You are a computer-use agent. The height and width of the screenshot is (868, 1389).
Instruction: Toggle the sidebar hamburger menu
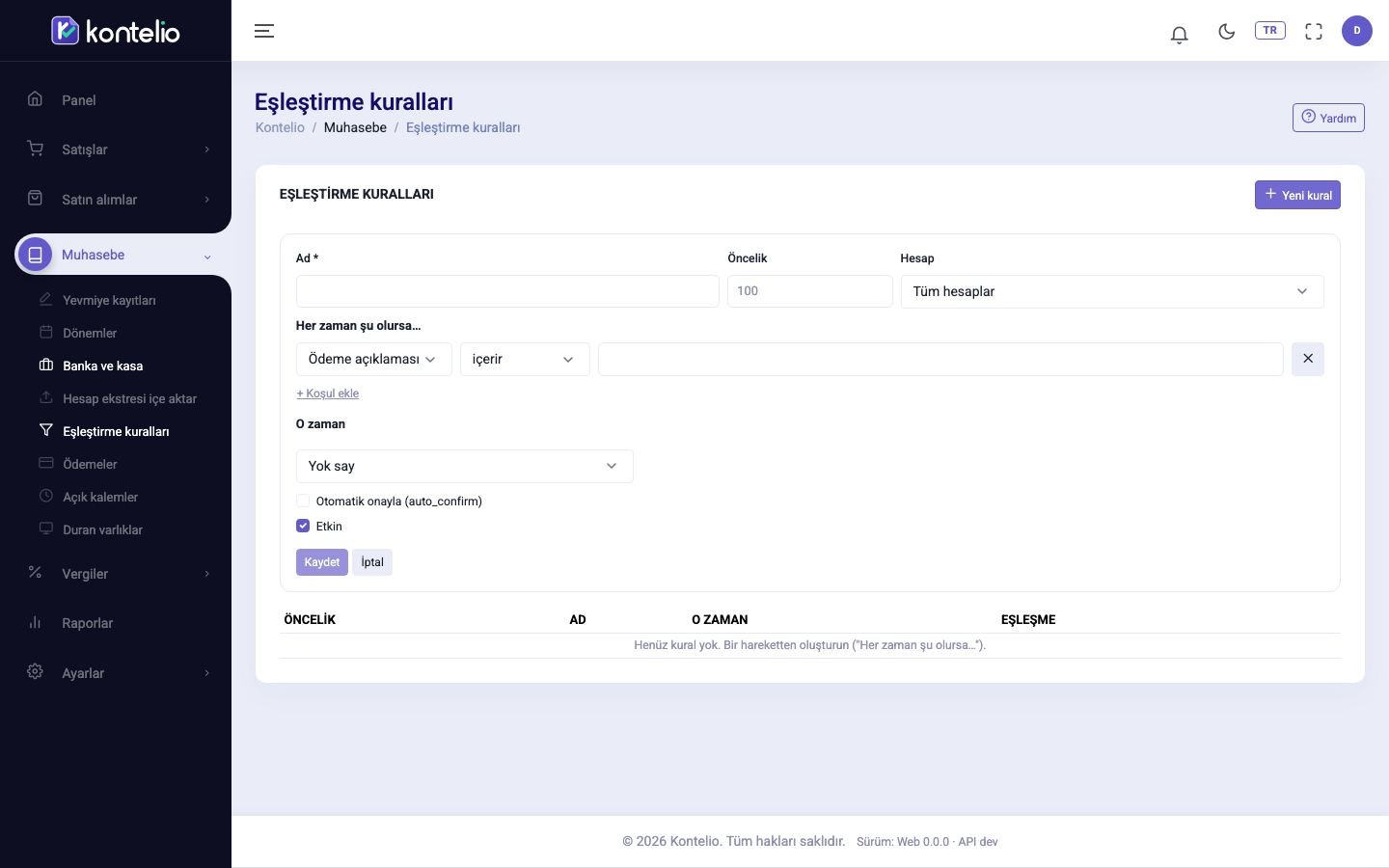(x=264, y=31)
